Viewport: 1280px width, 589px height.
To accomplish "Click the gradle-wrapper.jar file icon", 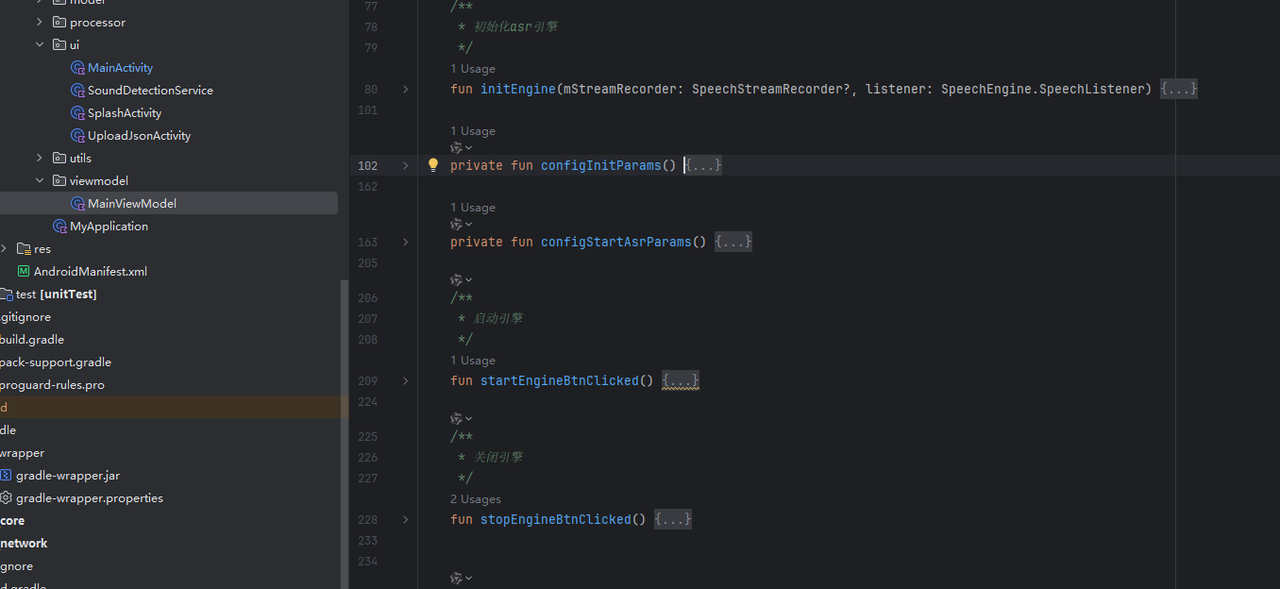I will tap(6, 476).
